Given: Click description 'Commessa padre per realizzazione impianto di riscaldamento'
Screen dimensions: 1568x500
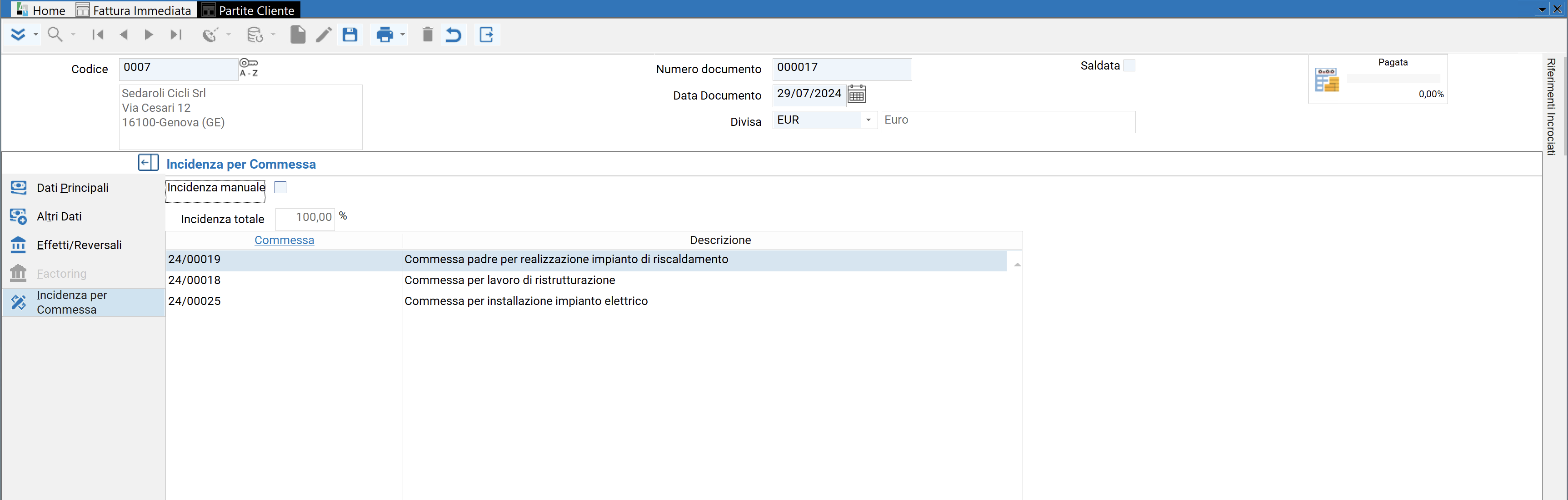Looking at the screenshot, I should point(566,260).
